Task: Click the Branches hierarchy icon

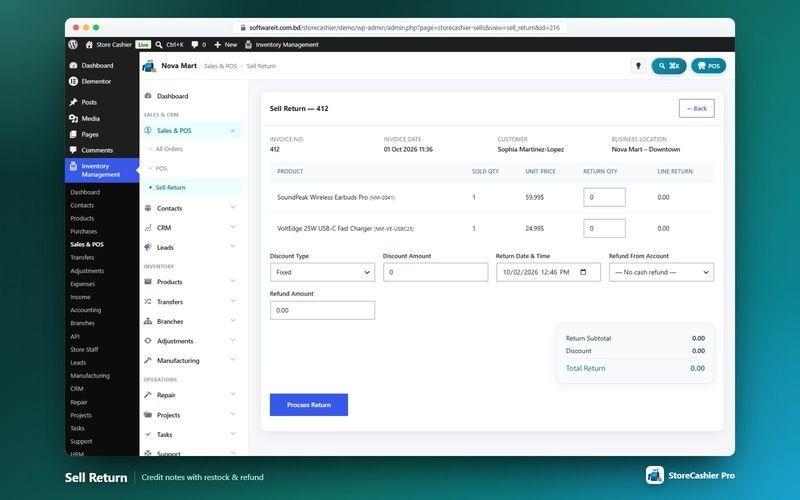Action: tap(148, 321)
